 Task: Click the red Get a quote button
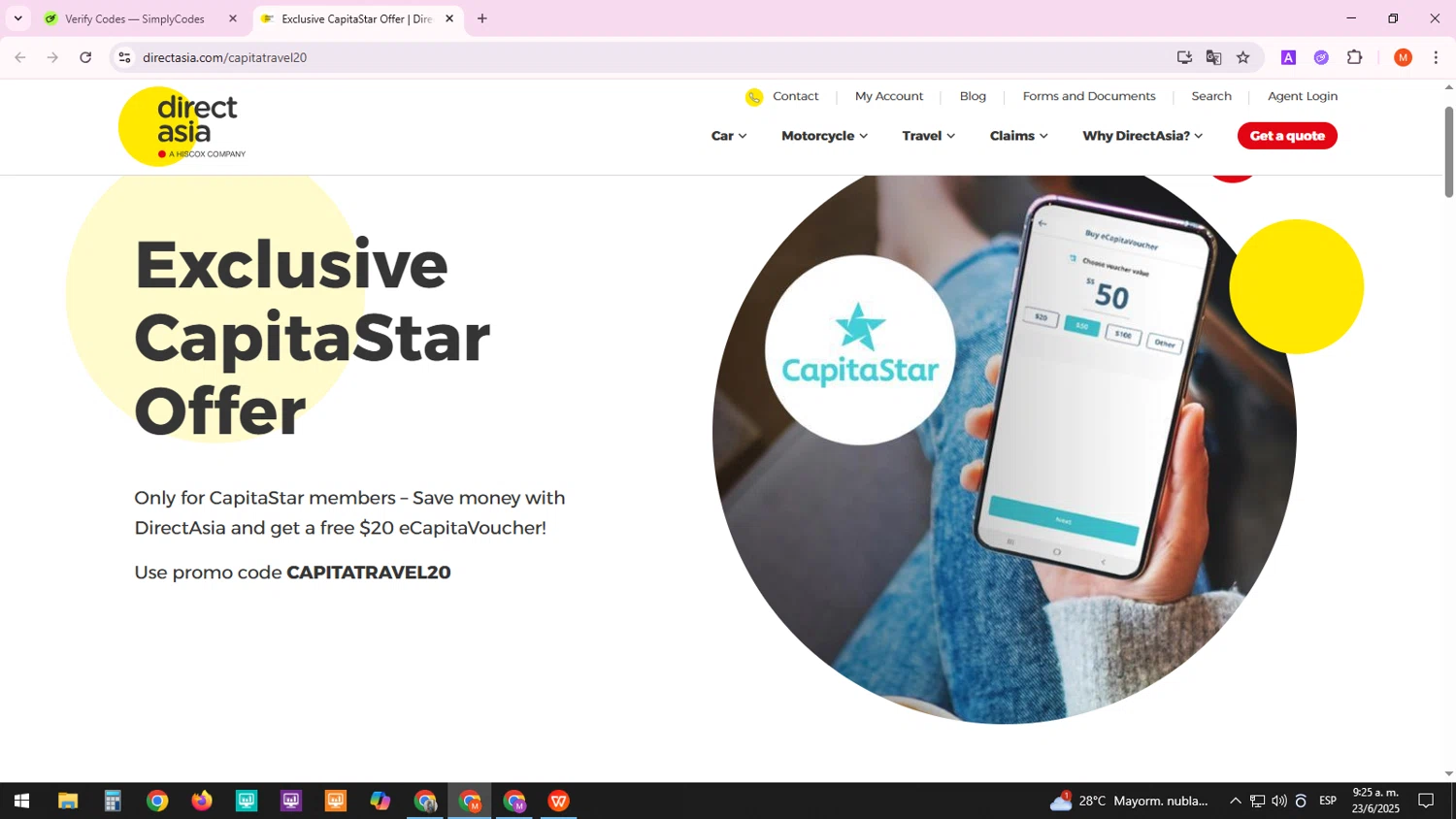tap(1287, 136)
